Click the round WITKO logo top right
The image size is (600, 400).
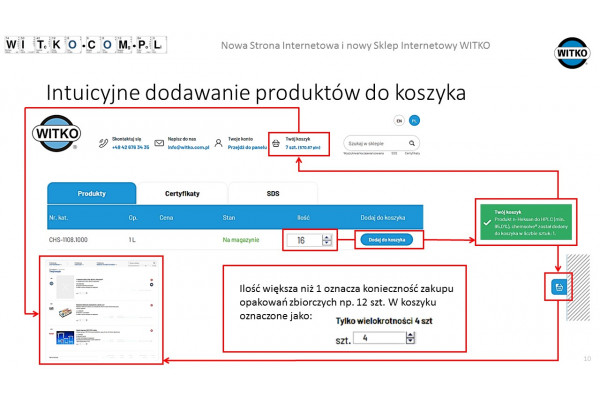tap(572, 53)
